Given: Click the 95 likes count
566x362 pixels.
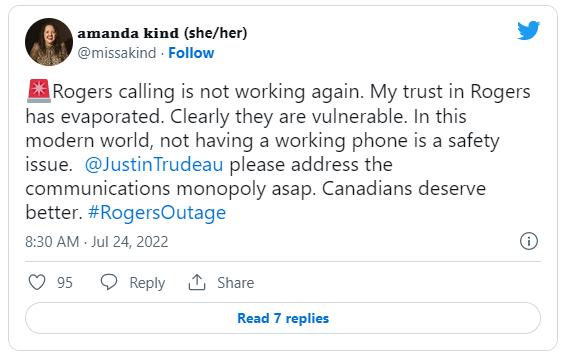Looking at the screenshot, I should point(65,283).
